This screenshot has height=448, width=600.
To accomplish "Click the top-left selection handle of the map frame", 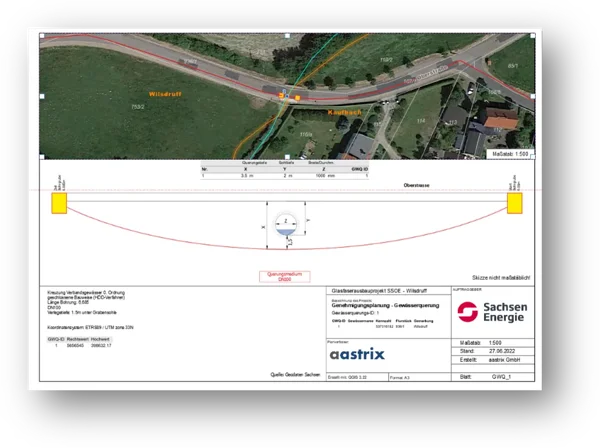I will pos(41,33).
